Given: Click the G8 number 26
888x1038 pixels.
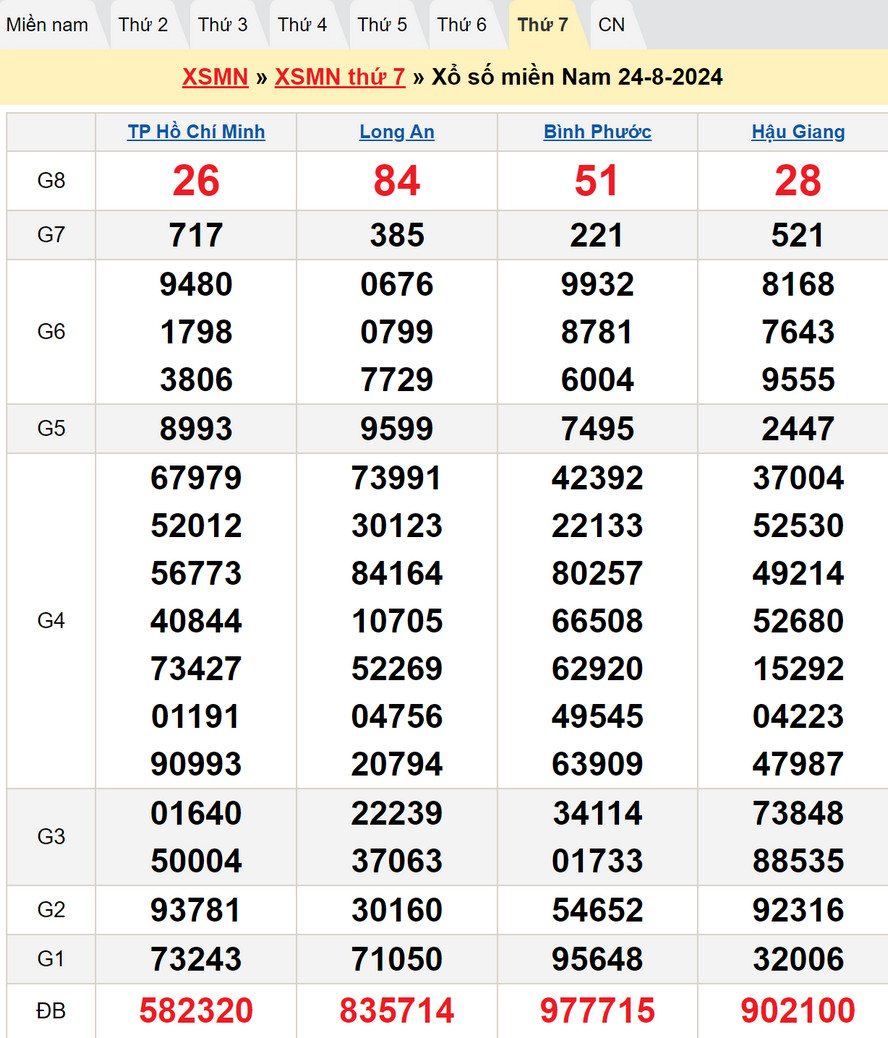Looking at the screenshot, I should tap(196, 181).
